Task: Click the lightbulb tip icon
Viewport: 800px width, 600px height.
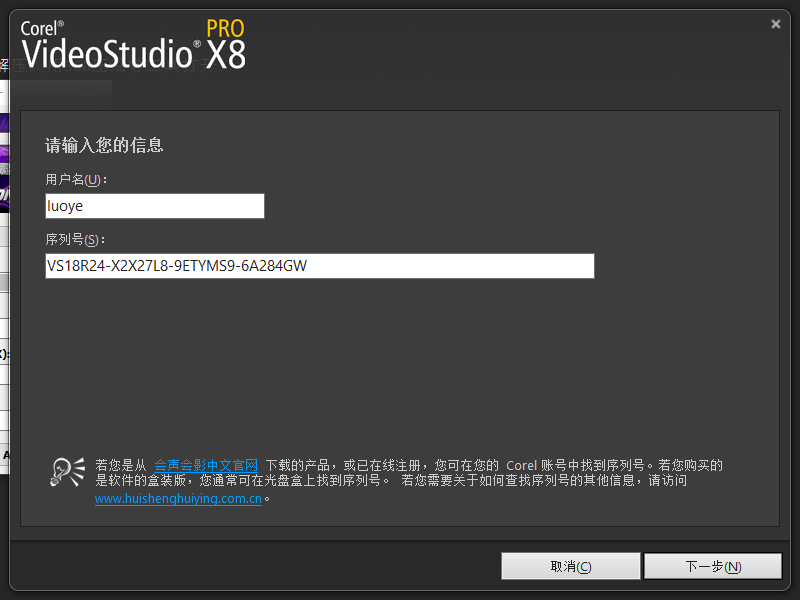Action: [x=68, y=471]
